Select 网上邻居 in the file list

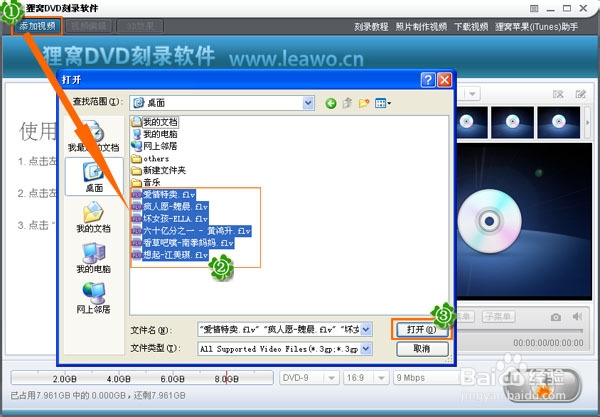(x=155, y=146)
